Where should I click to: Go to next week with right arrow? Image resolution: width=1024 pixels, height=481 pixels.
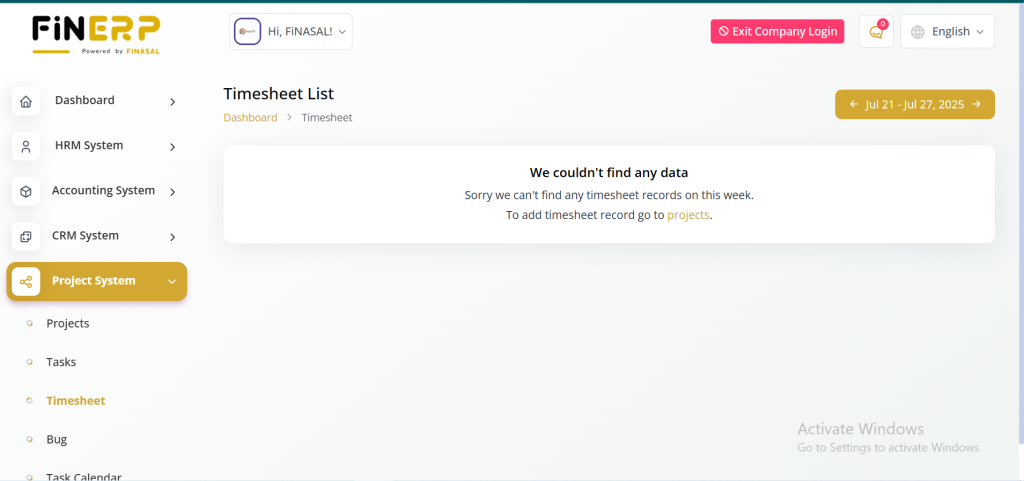(x=976, y=104)
